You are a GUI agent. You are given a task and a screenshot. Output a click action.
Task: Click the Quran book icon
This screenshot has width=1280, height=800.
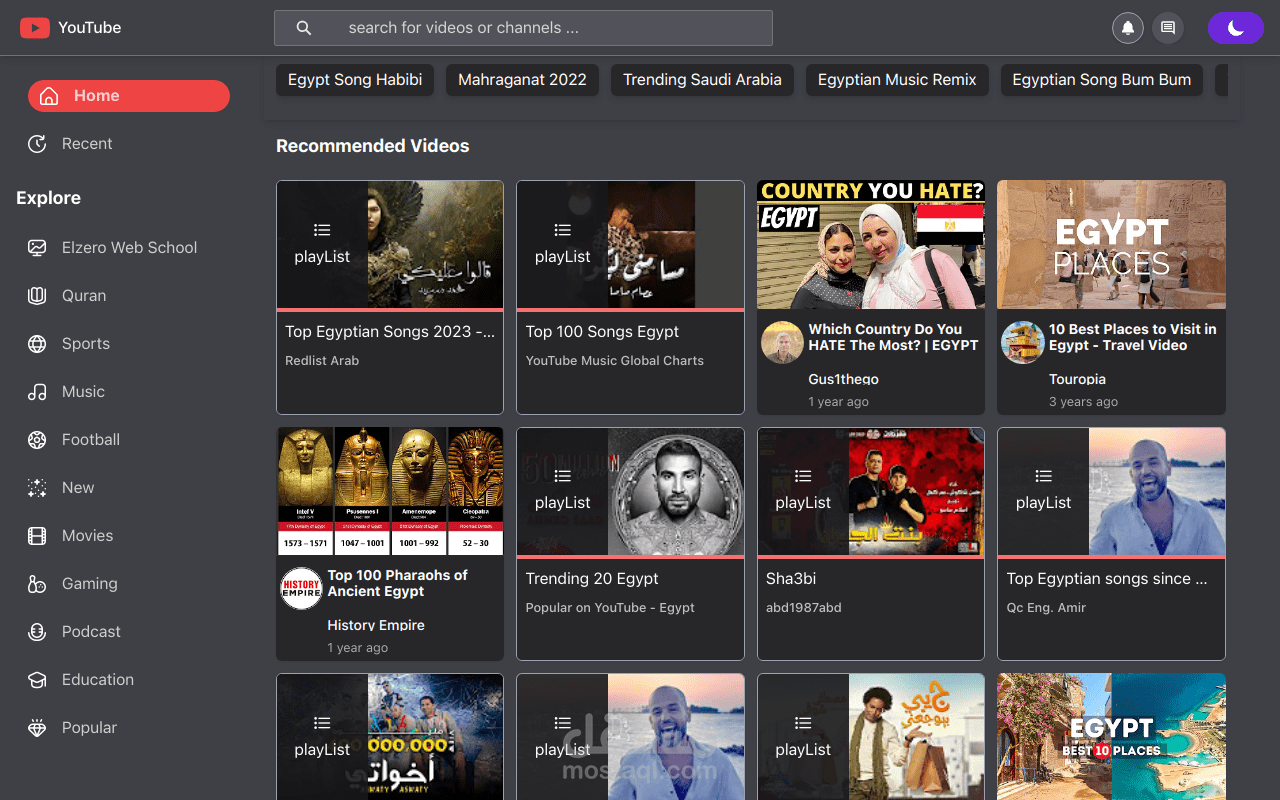[x=37, y=296]
